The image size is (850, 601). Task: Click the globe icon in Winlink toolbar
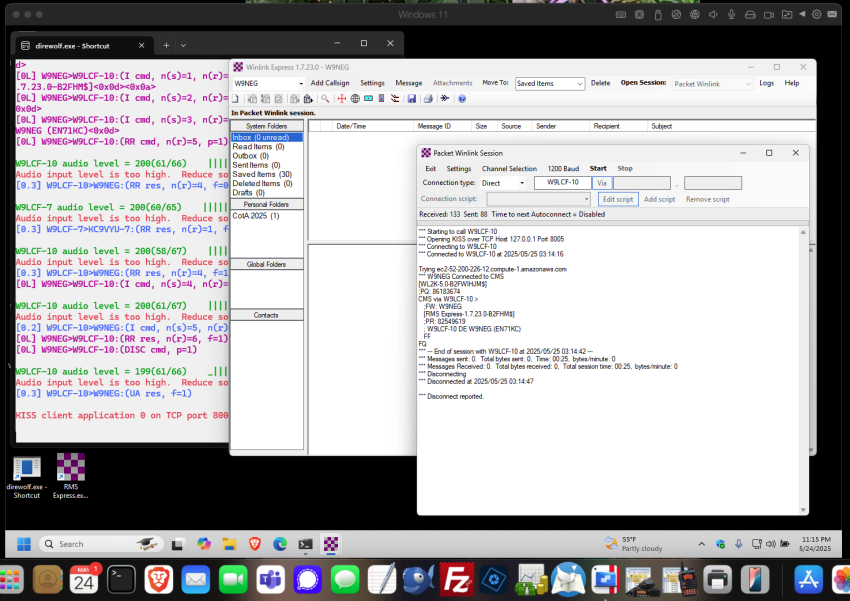(355, 99)
